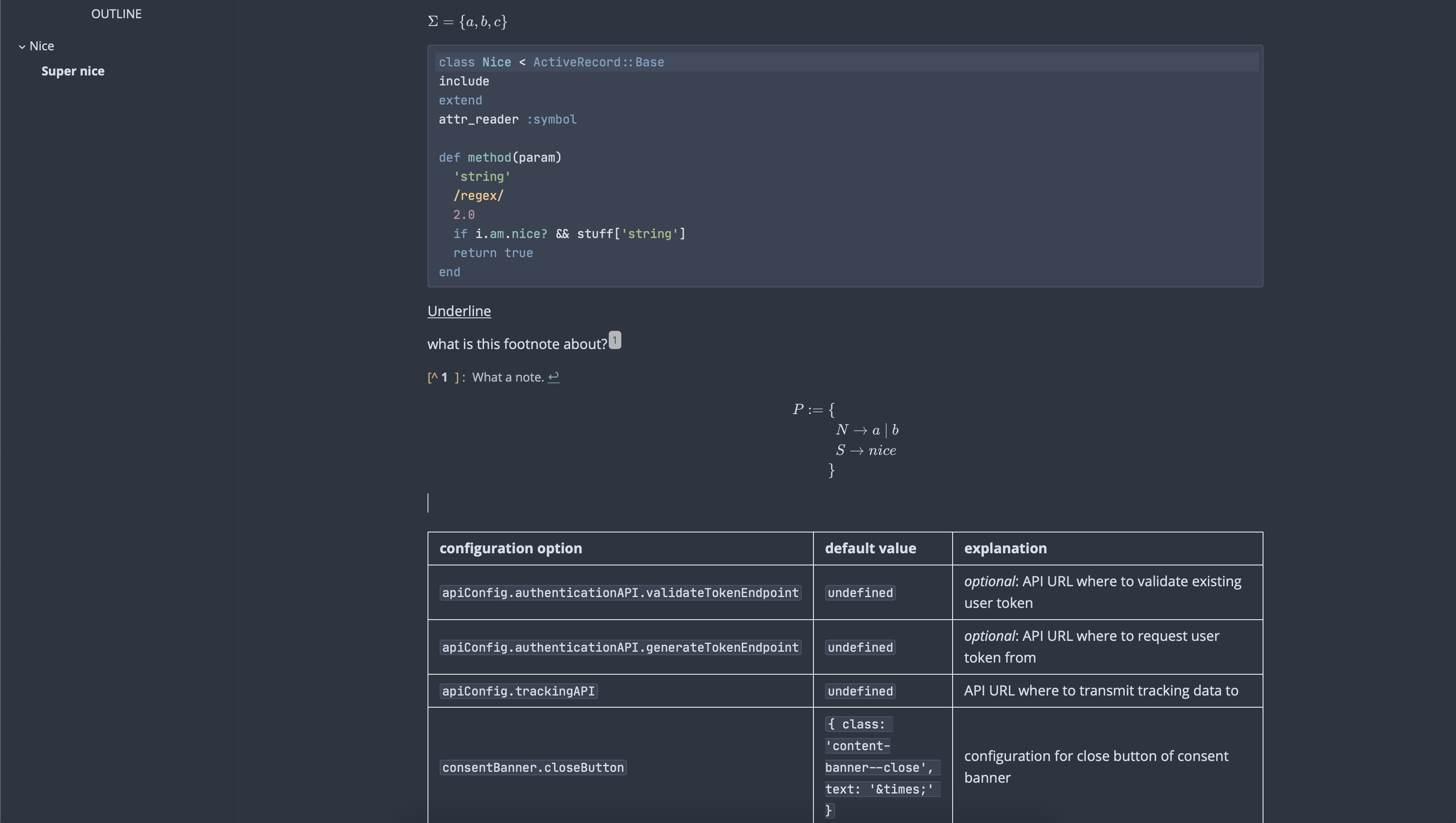Click the default value column header

click(x=870, y=548)
